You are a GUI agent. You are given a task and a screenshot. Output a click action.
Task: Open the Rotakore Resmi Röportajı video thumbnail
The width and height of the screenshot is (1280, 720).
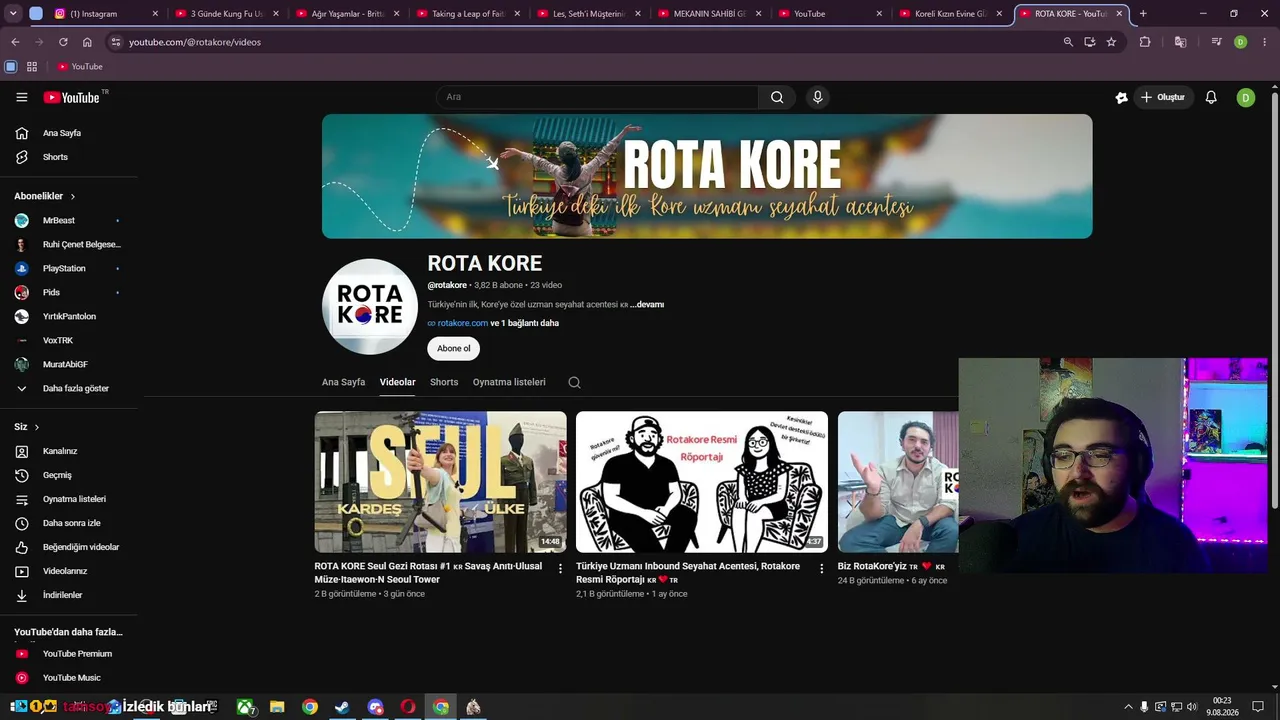[702, 482]
